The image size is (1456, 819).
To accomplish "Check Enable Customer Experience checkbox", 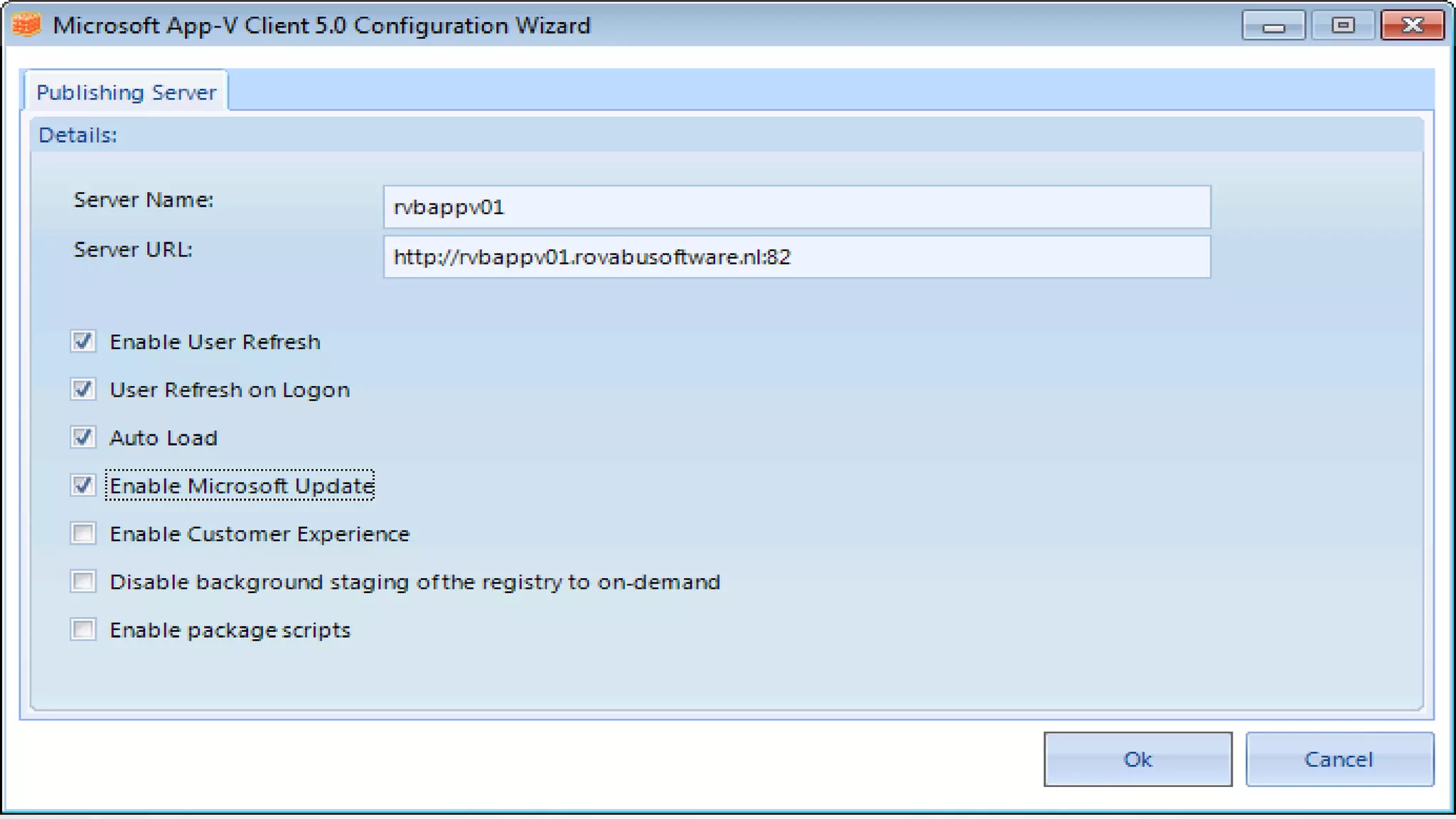I will click(83, 533).
